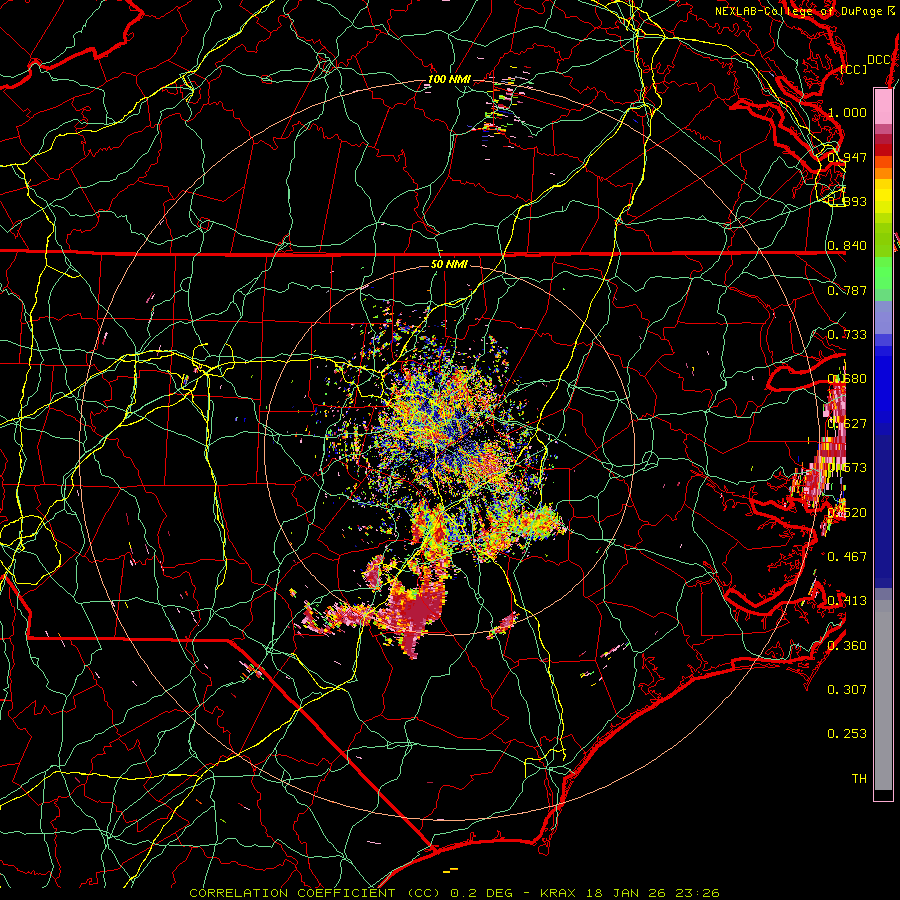Select the 0.253 legend value
Screen dimensions: 900x900
tap(847, 734)
